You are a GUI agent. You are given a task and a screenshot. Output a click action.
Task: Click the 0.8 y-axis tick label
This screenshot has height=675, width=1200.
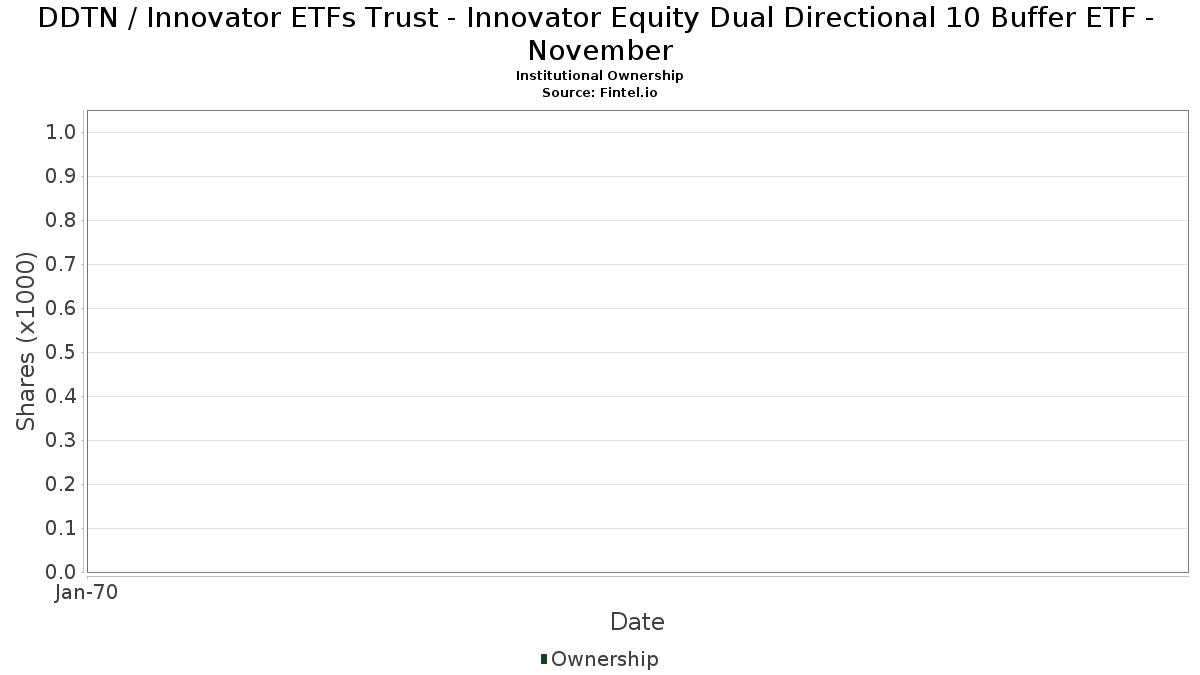point(62,220)
